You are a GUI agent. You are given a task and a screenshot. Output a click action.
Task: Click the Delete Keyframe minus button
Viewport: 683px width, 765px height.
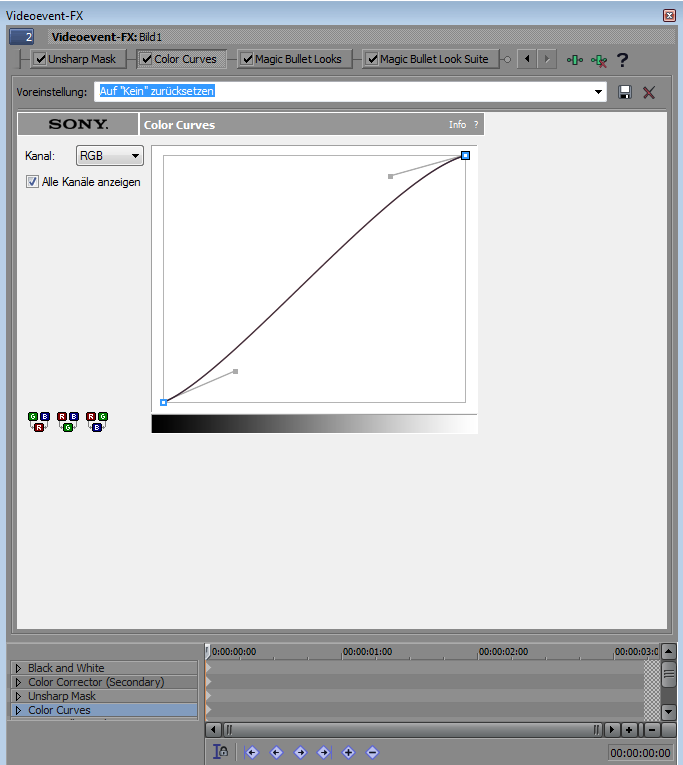click(372, 752)
